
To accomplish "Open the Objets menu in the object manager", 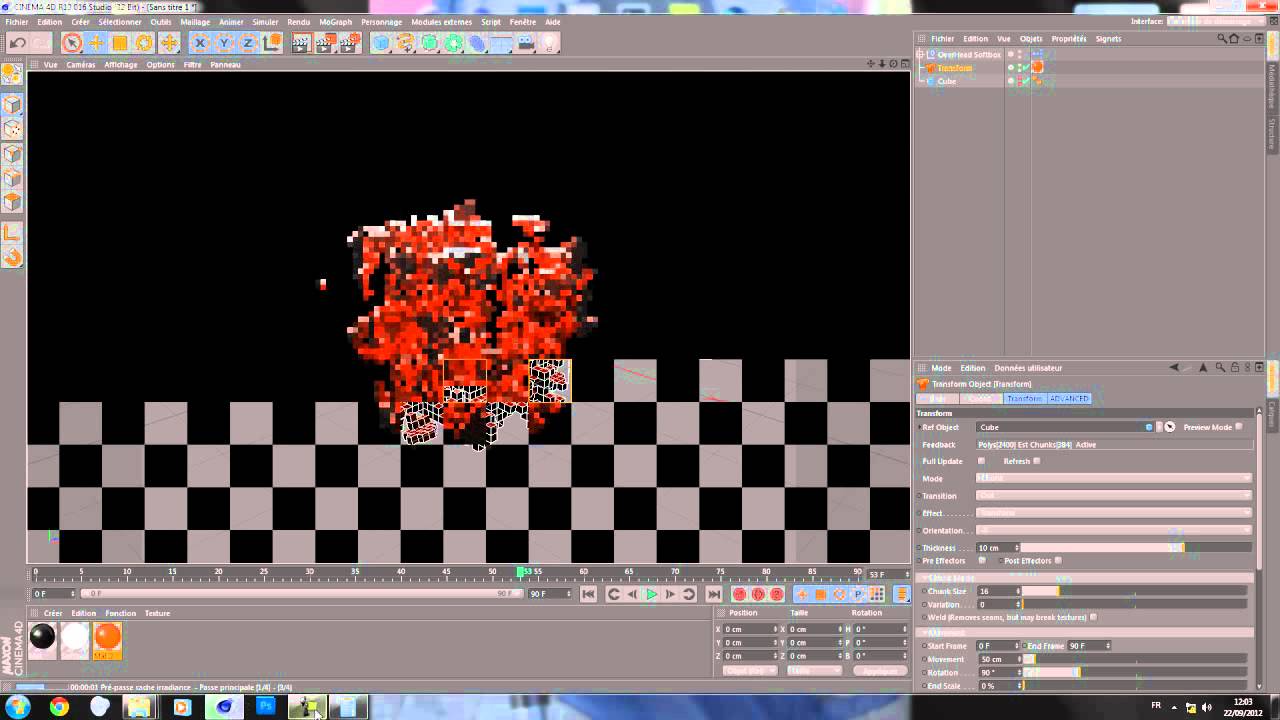I will click(x=1030, y=39).
